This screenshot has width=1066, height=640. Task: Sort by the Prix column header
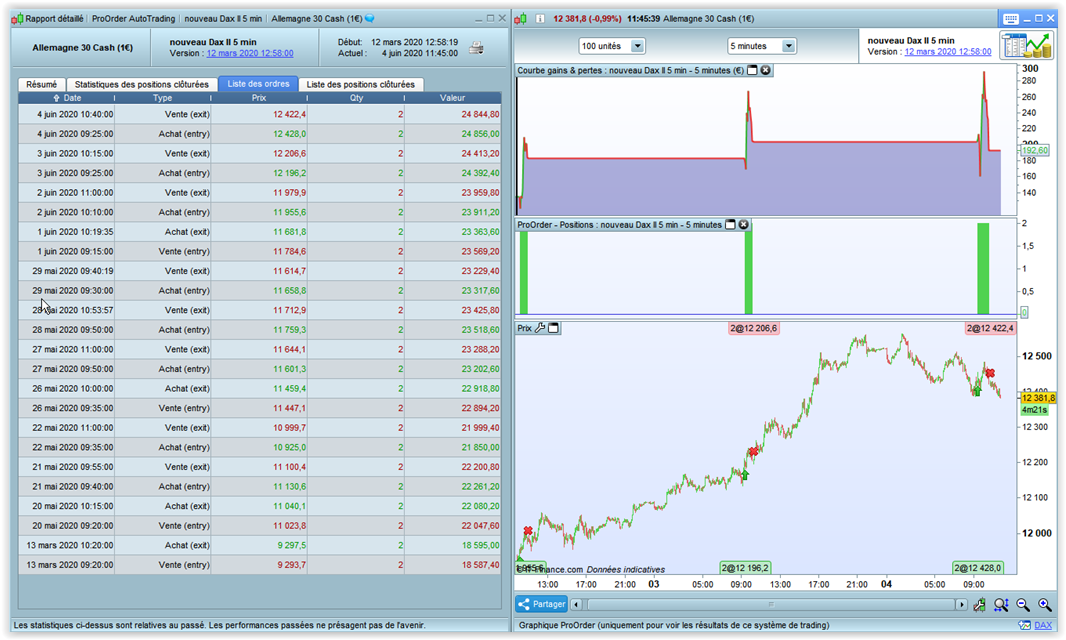(259, 98)
